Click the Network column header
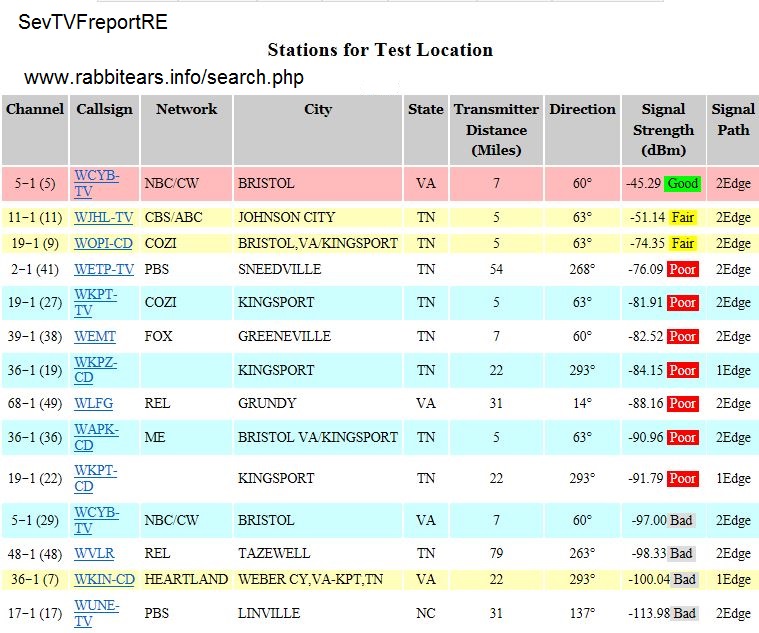 tap(186, 110)
